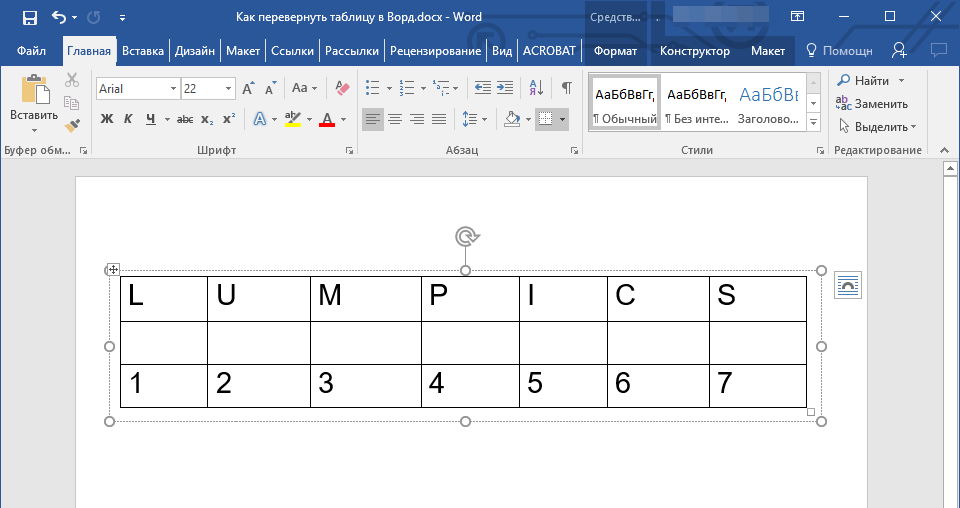The height and width of the screenshot is (508, 960).
Task: Click the Clear All Formatting eraser icon
Action: click(343, 89)
